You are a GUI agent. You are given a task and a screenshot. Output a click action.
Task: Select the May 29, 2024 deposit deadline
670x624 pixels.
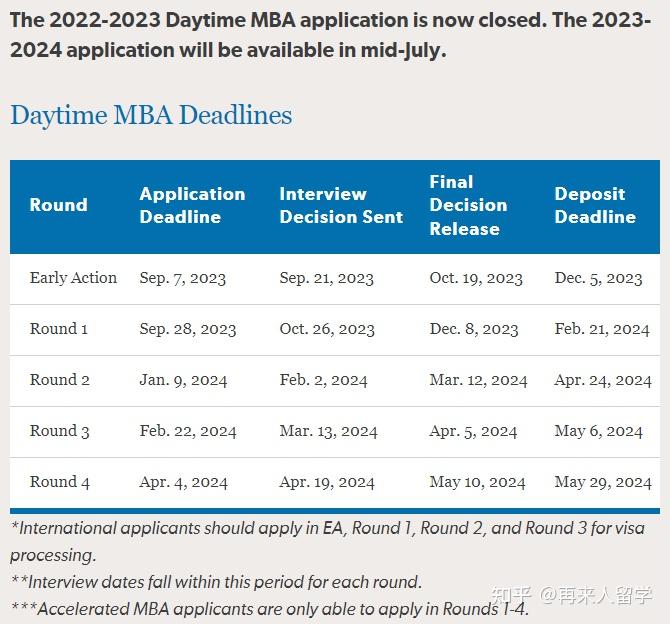click(603, 482)
